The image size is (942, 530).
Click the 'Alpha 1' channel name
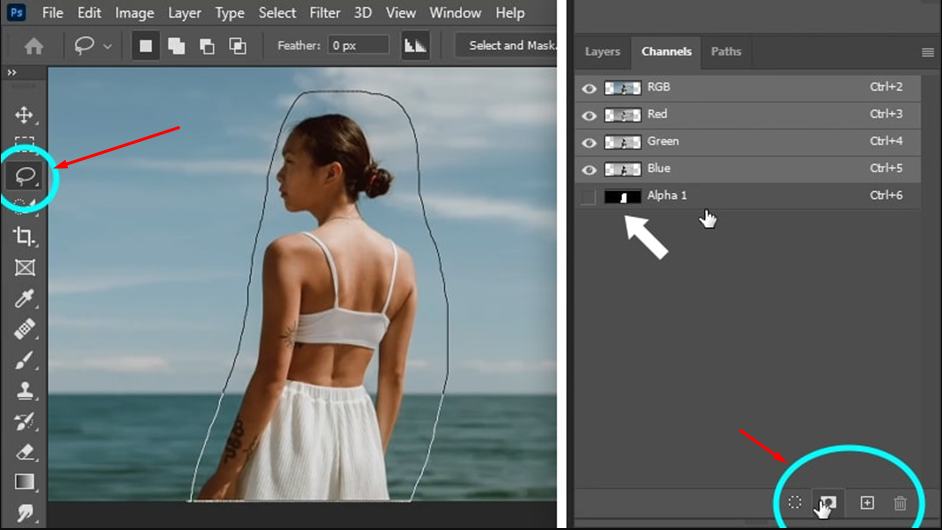[667, 195]
